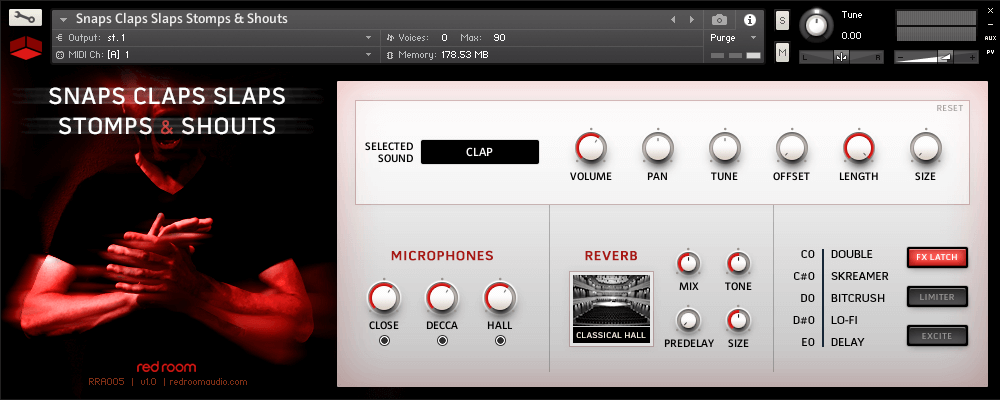Select the SKREAMER effect on C#0

860,276
